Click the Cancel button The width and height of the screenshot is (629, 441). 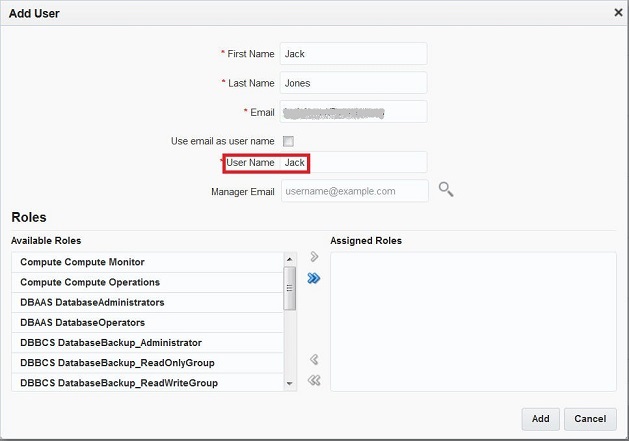pos(590,419)
